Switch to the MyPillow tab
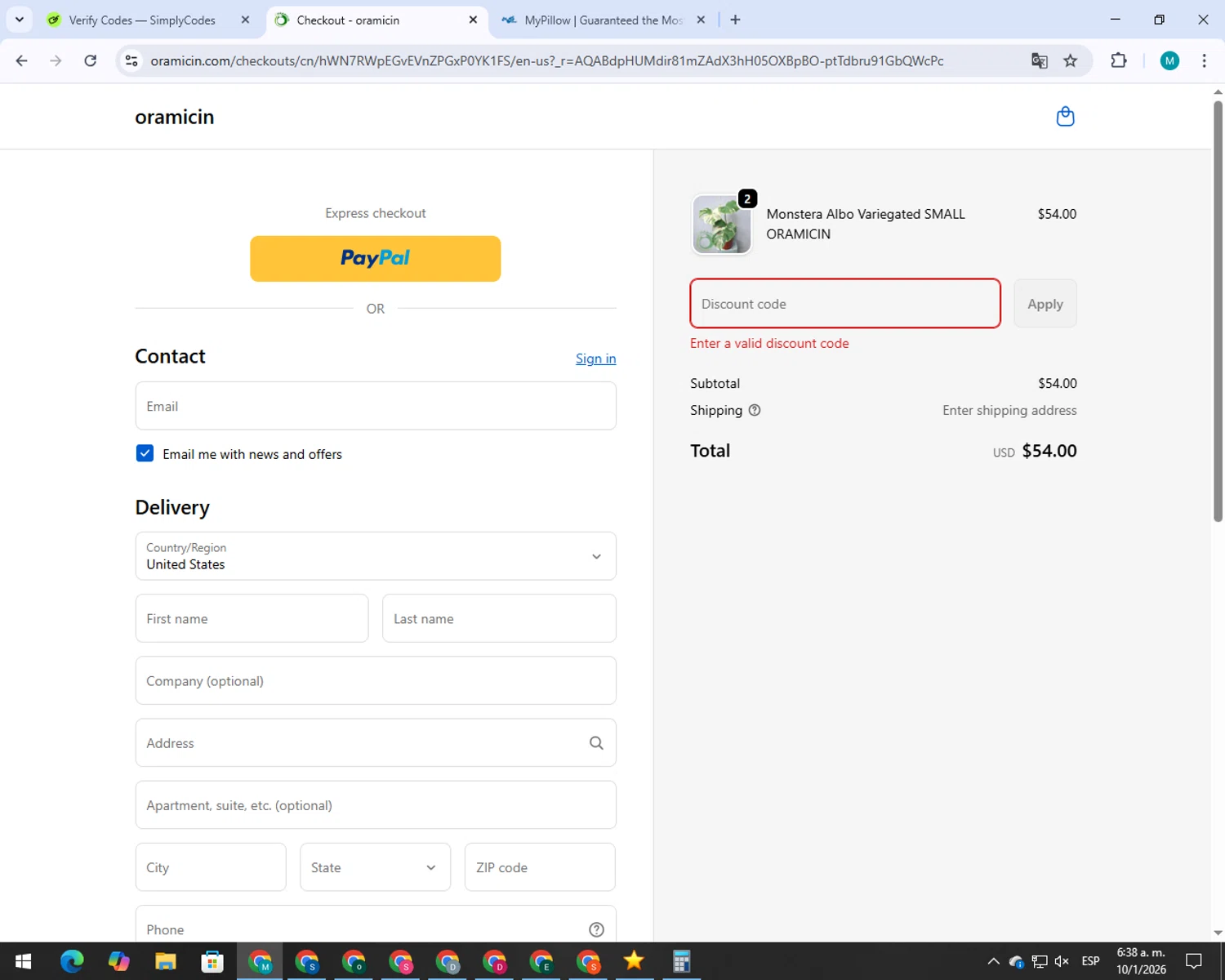Viewport: 1225px width, 980px height. pos(603,20)
